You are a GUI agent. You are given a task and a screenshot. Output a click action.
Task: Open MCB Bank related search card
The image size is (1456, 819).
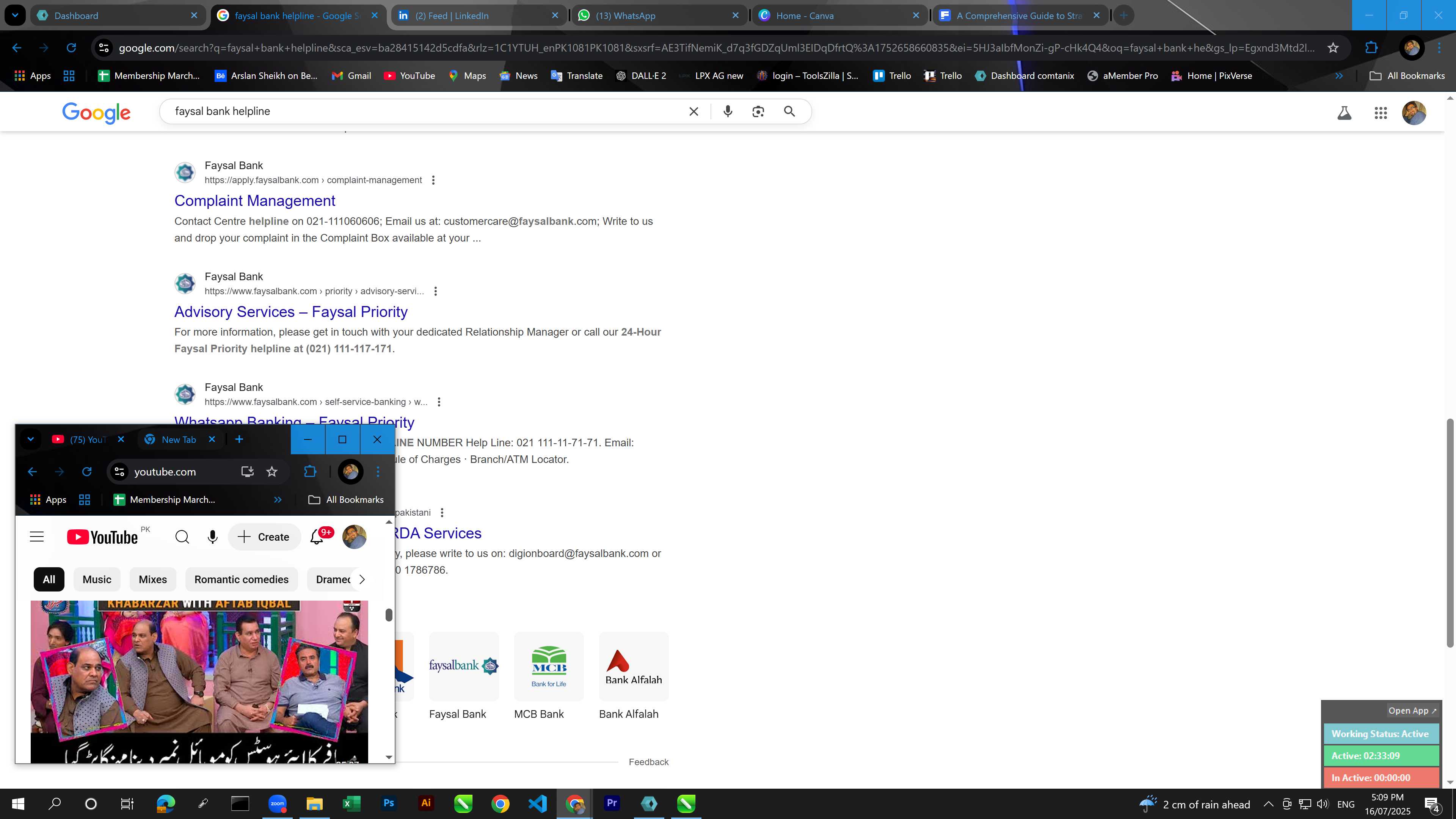[x=548, y=676]
